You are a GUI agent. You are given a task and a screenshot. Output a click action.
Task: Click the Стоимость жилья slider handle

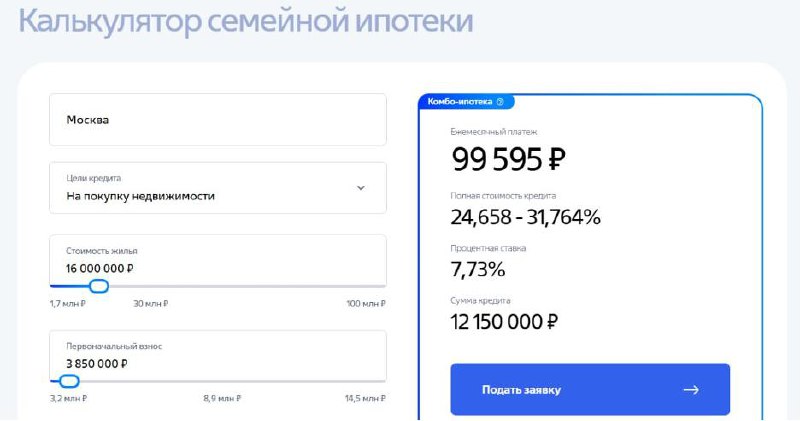pyautogui.click(x=98, y=286)
